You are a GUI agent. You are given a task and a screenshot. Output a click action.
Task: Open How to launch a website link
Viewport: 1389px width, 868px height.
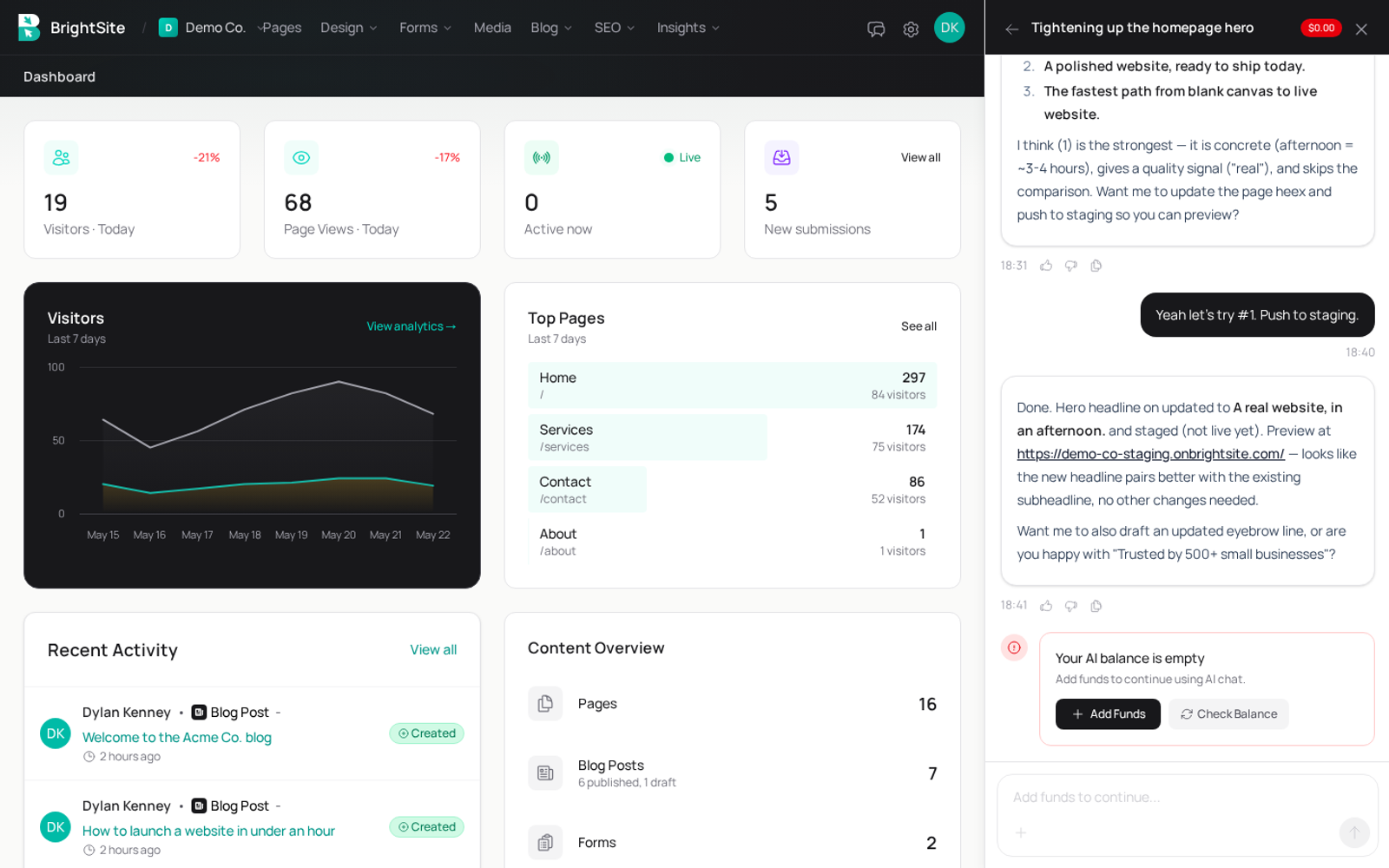tap(208, 831)
